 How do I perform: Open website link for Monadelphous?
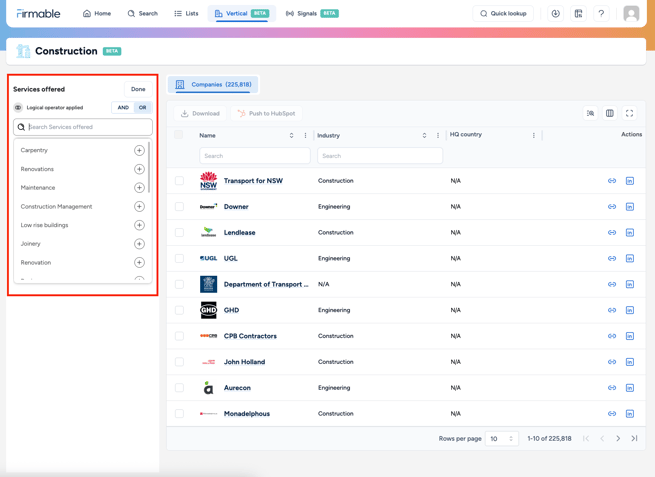[x=612, y=414]
